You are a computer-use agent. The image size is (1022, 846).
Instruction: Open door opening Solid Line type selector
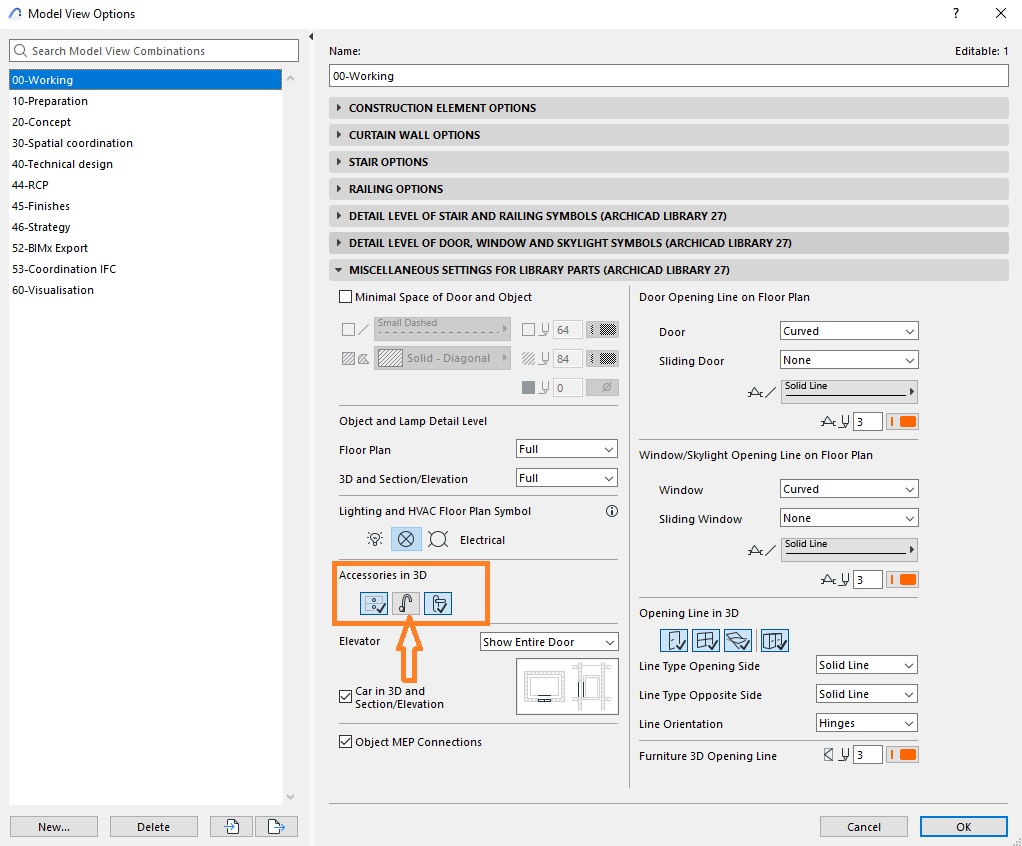point(849,392)
